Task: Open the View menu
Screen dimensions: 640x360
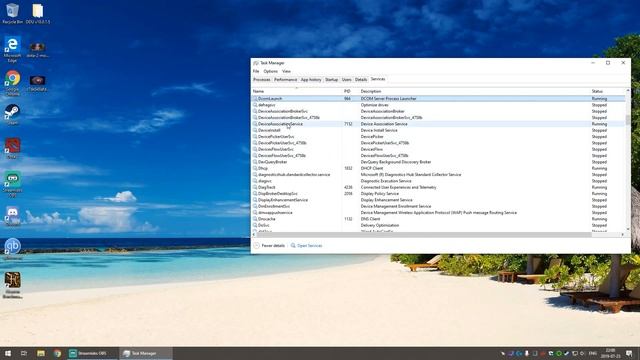Action: pos(286,71)
